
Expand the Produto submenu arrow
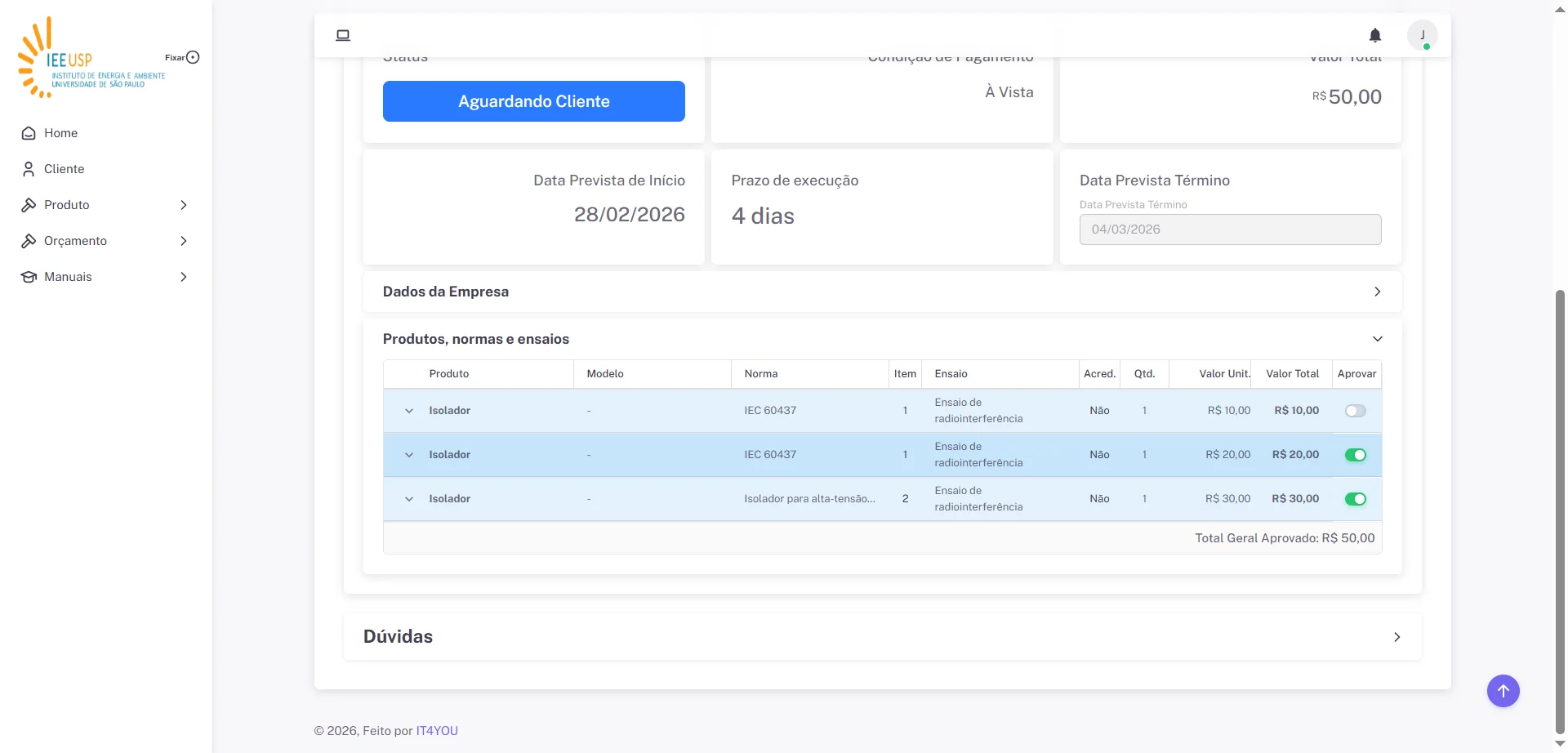184,205
